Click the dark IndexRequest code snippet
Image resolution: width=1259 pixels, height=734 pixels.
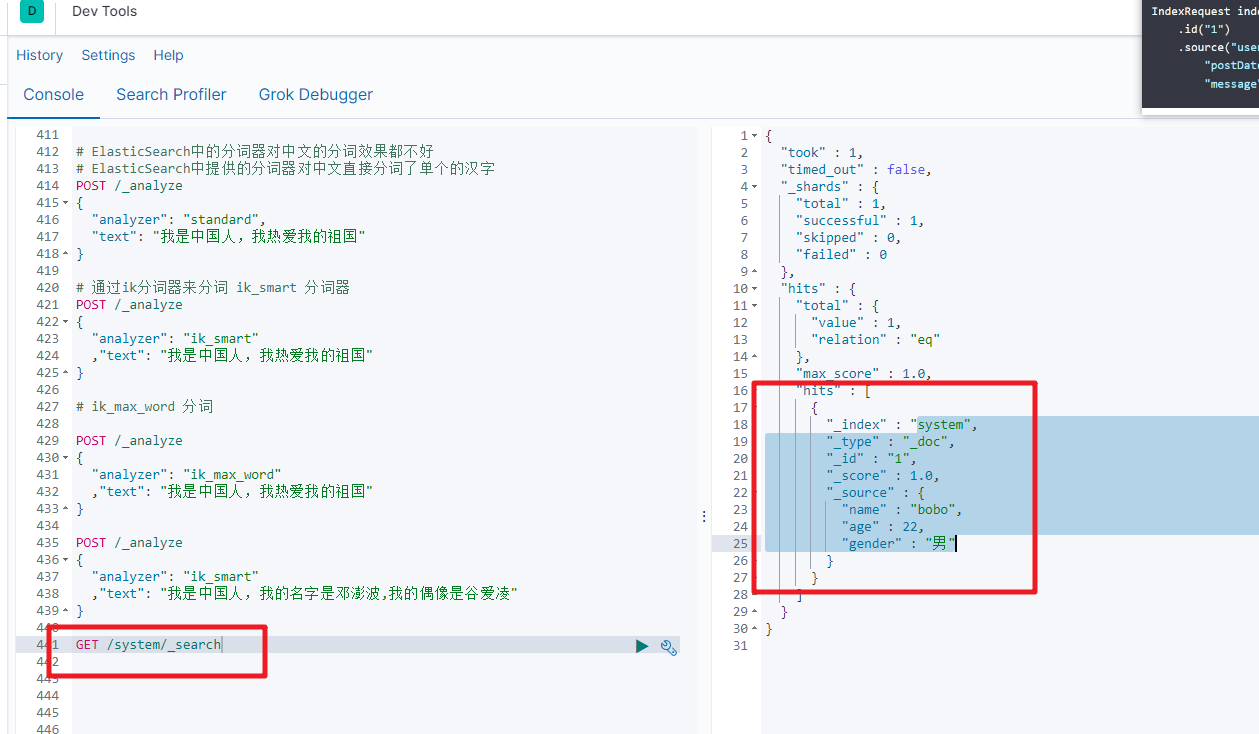click(1200, 54)
